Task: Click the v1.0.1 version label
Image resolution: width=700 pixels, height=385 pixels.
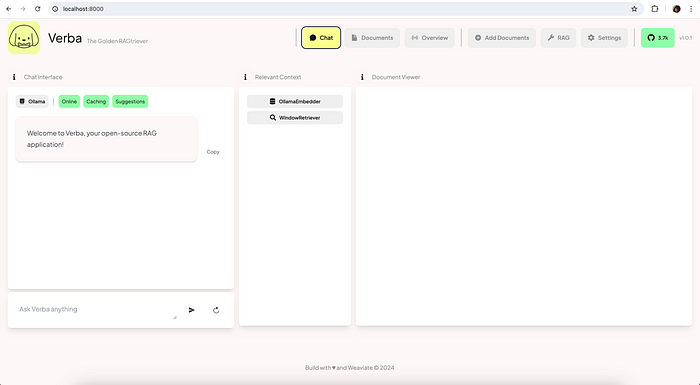Action: 685,38
